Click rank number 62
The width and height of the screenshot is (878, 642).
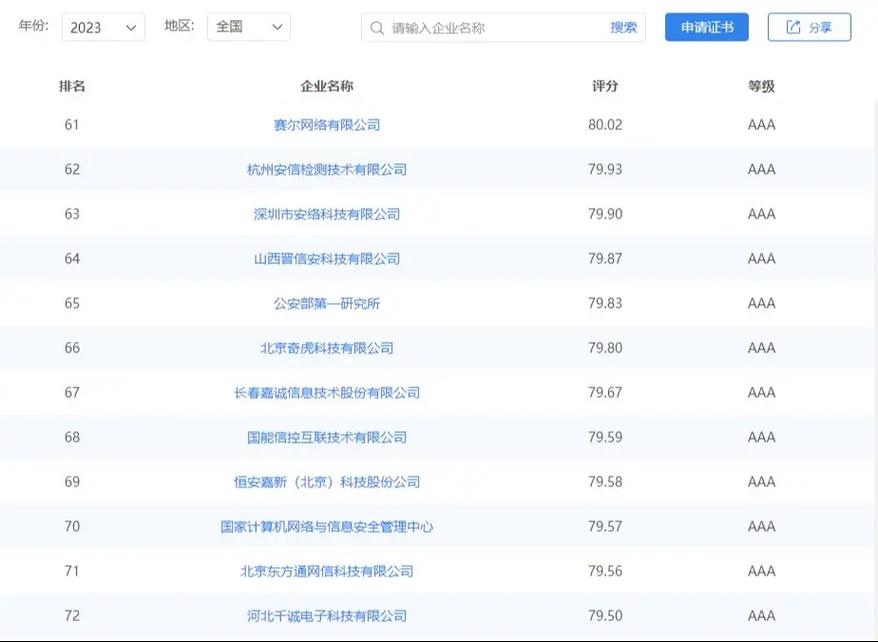coord(72,170)
